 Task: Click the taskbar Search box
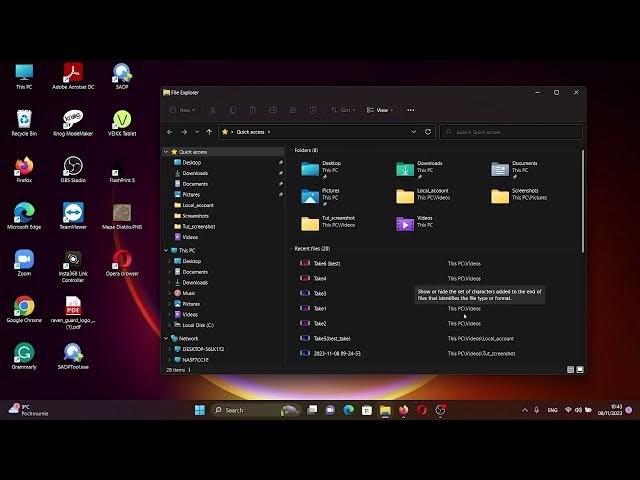pos(257,410)
